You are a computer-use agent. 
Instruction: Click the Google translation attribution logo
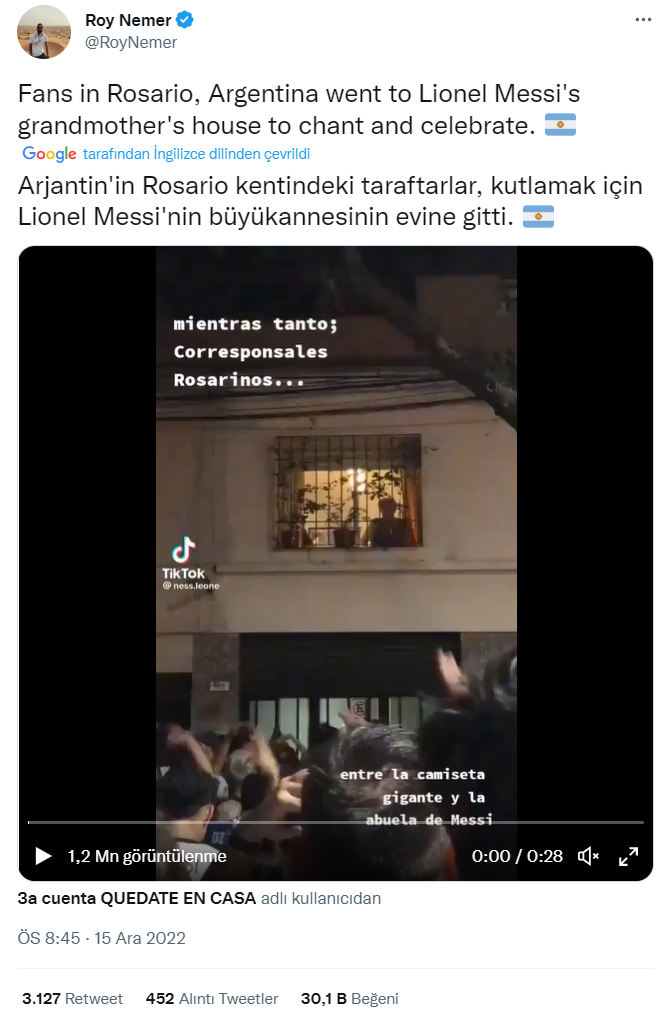(x=49, y=154)
